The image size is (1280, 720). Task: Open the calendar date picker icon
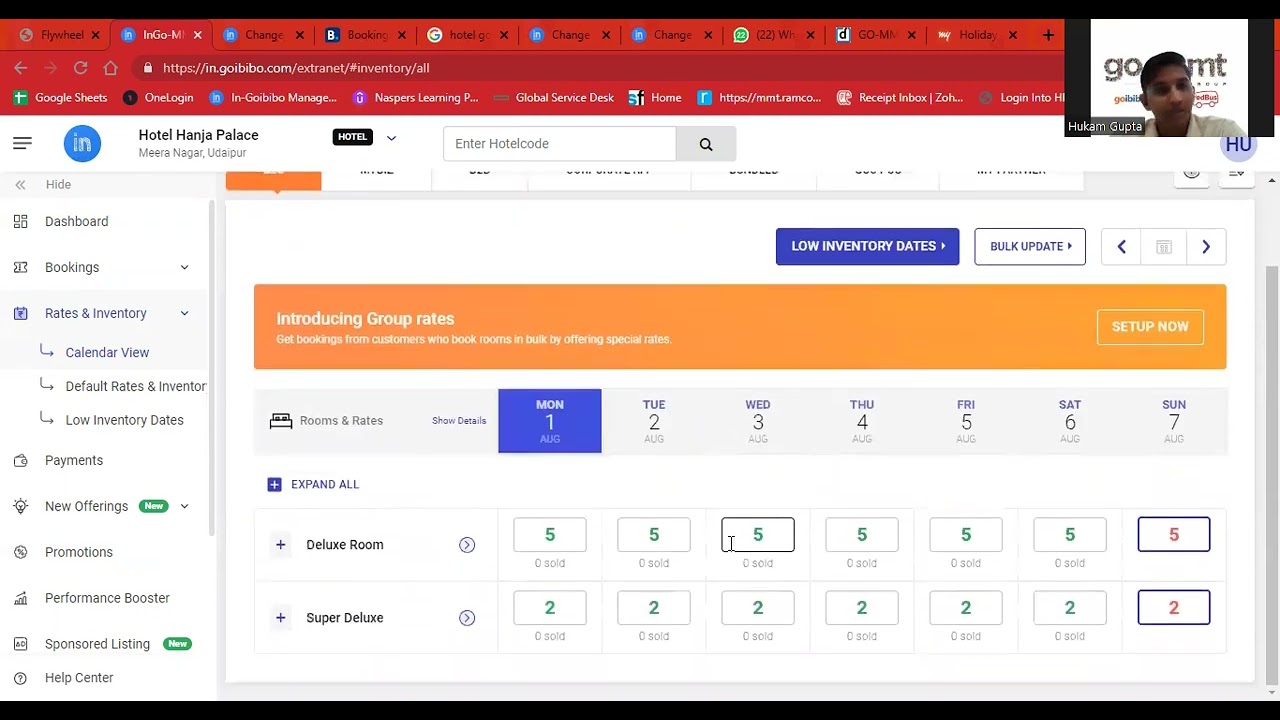(x=1164, y=247)
